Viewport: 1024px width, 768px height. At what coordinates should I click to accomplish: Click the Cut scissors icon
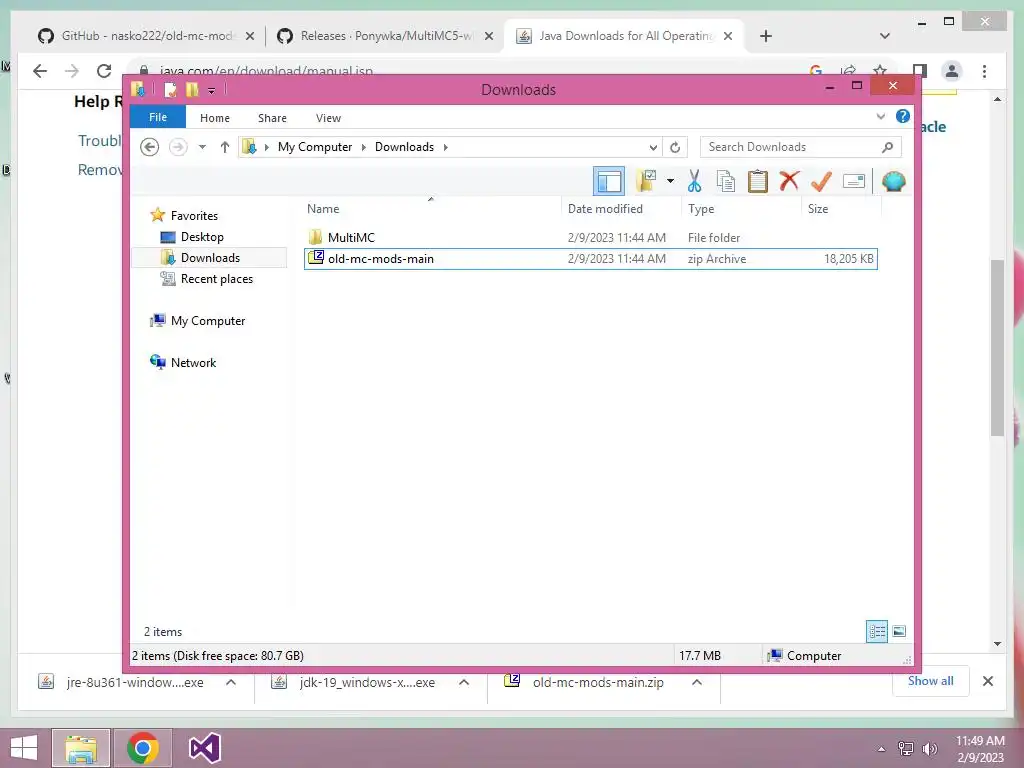(x=694, y=181)
